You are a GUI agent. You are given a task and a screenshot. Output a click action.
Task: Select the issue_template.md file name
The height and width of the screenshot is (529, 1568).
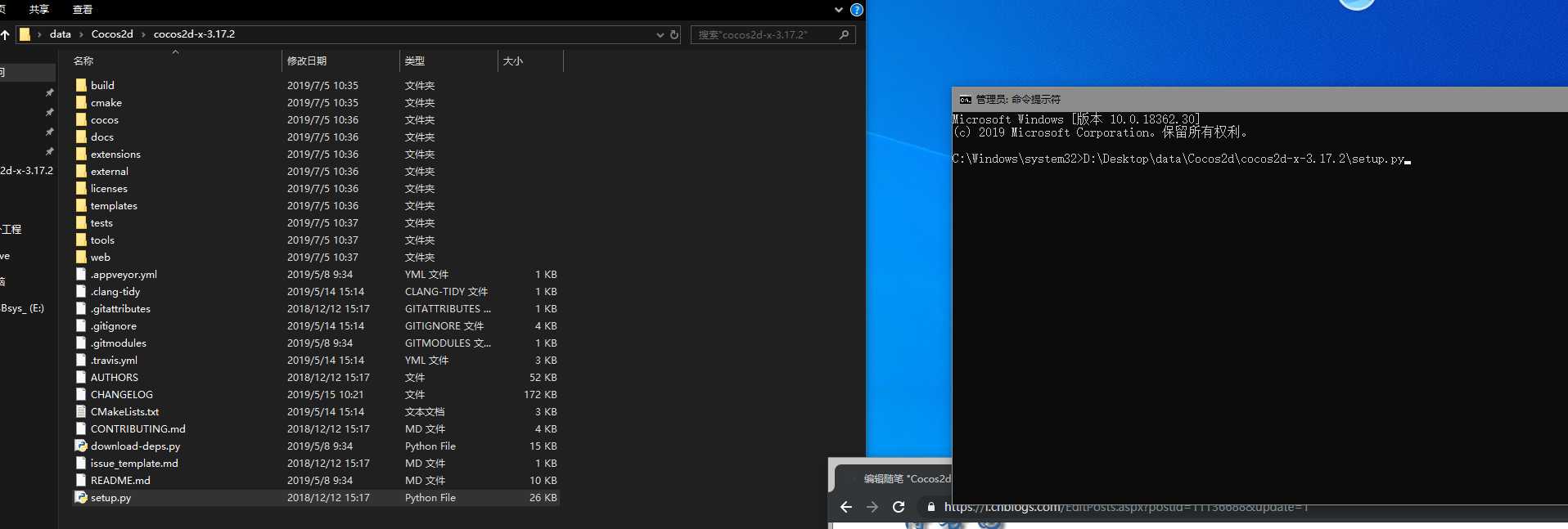click(134, 463)
